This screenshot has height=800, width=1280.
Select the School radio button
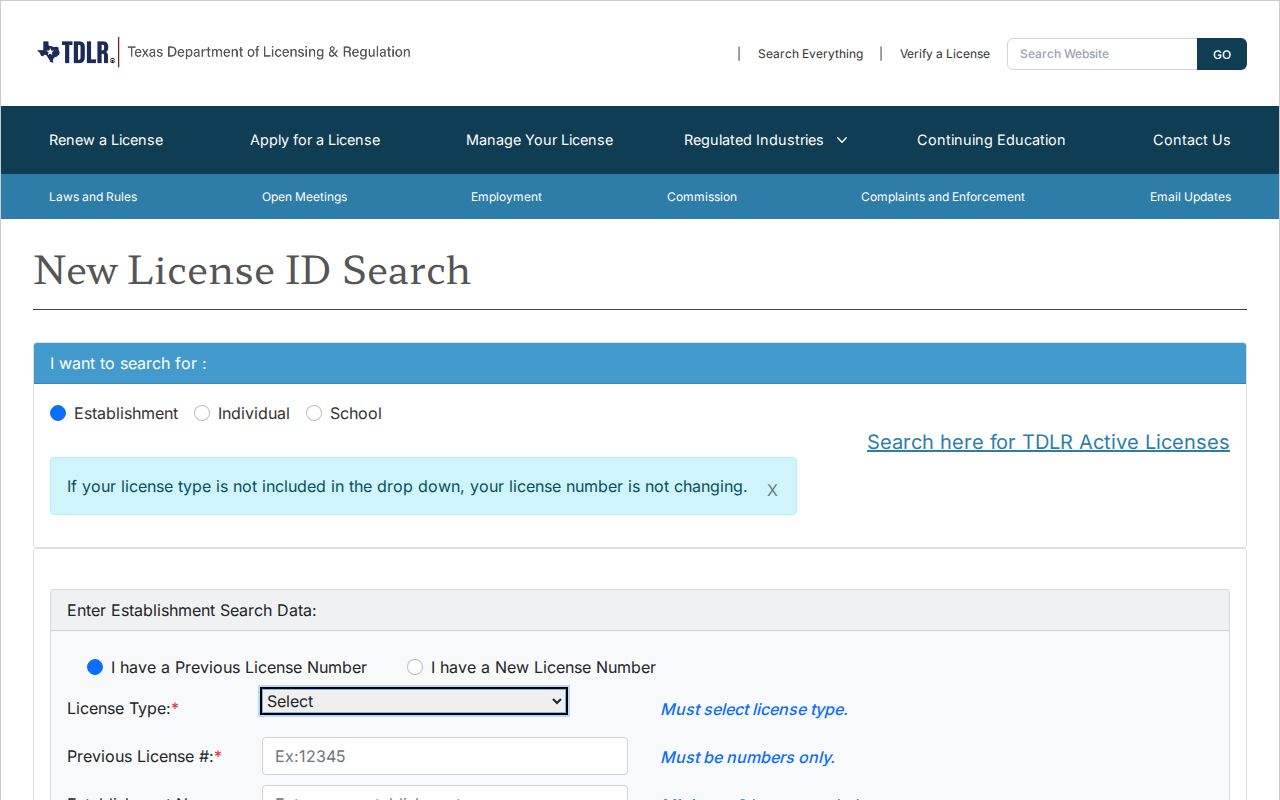tap(314, 413)
